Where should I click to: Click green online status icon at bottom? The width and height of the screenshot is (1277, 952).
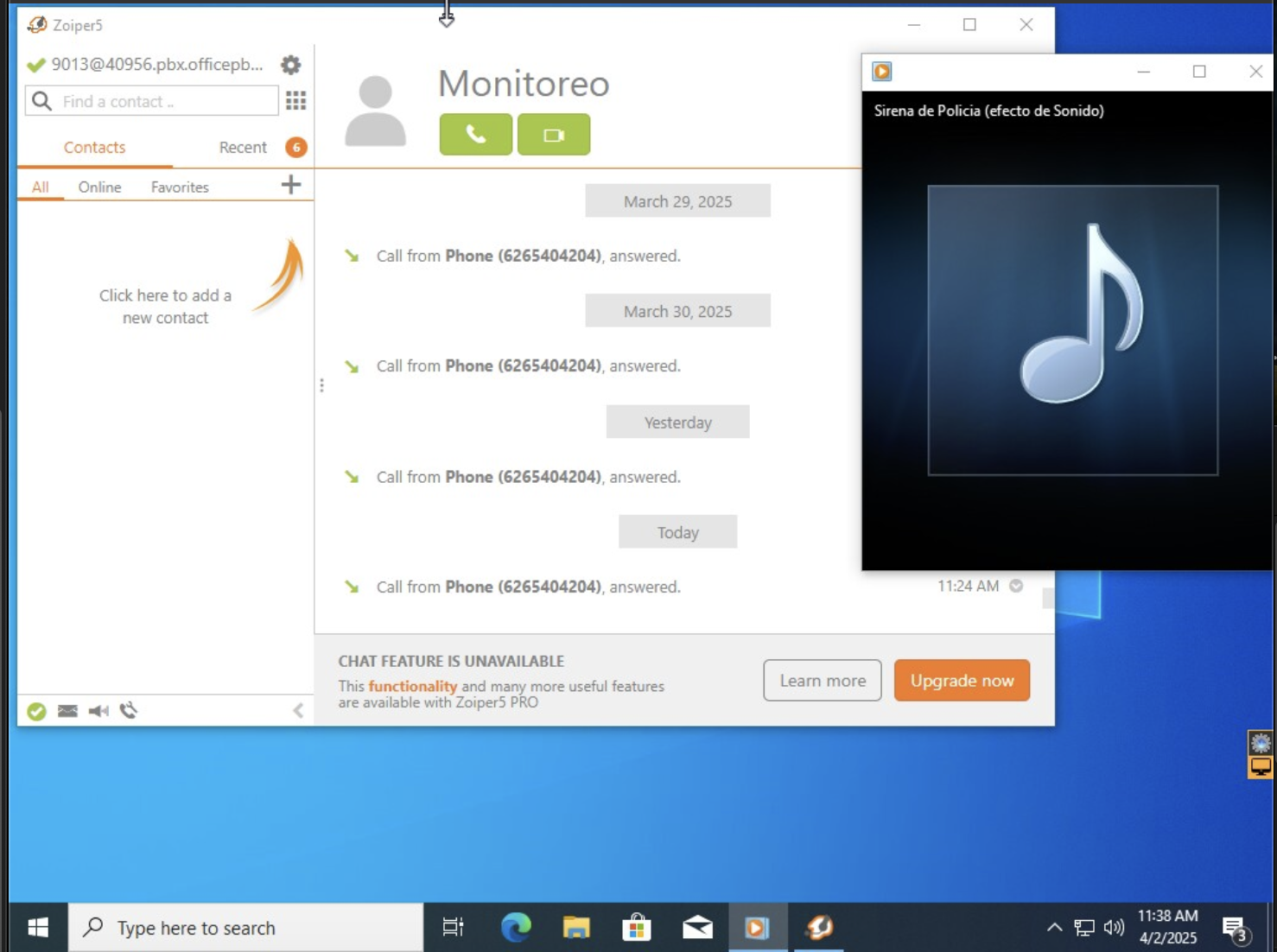(x=36, y=711)
